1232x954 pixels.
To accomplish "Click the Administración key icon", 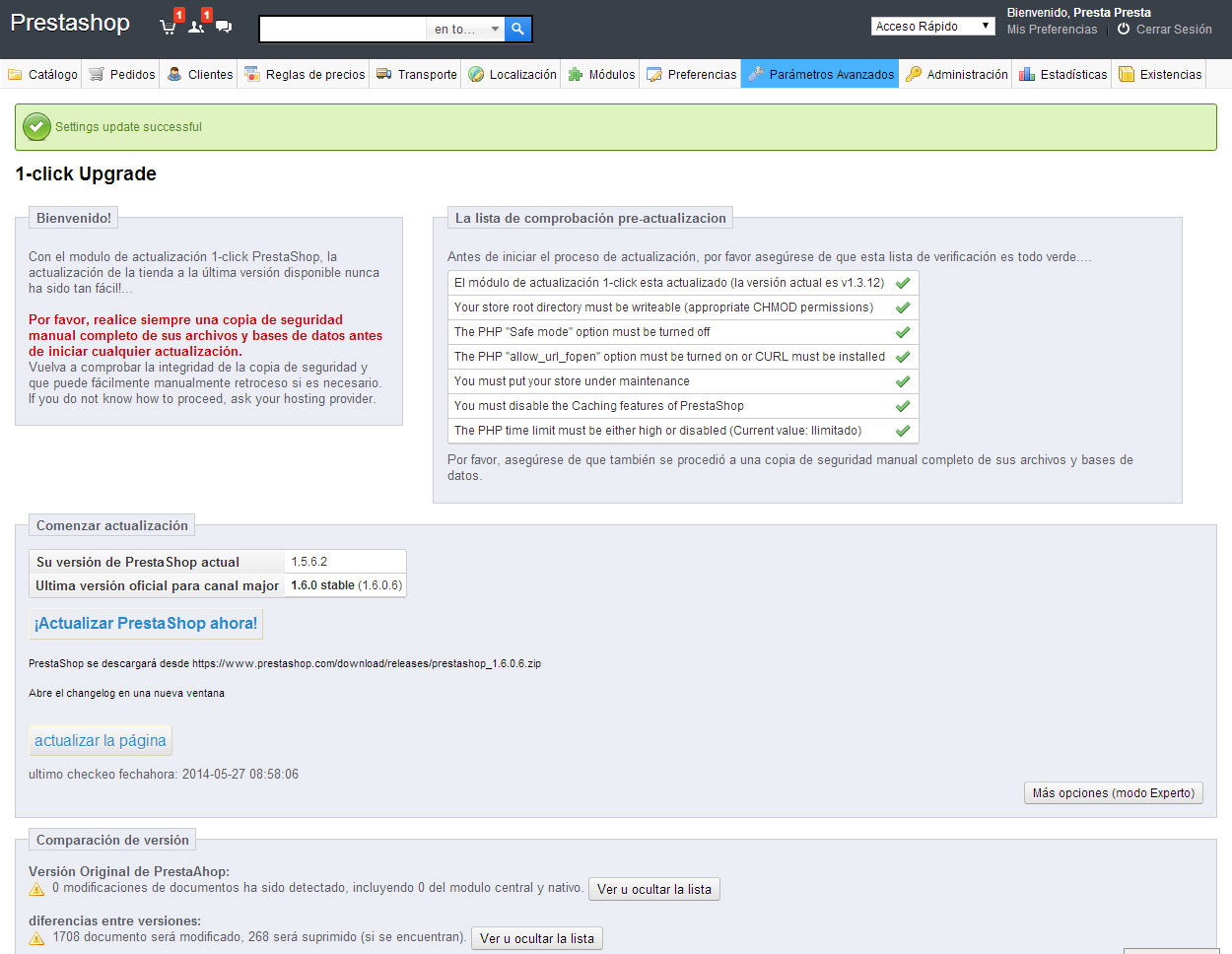I will tap(914, 74).
